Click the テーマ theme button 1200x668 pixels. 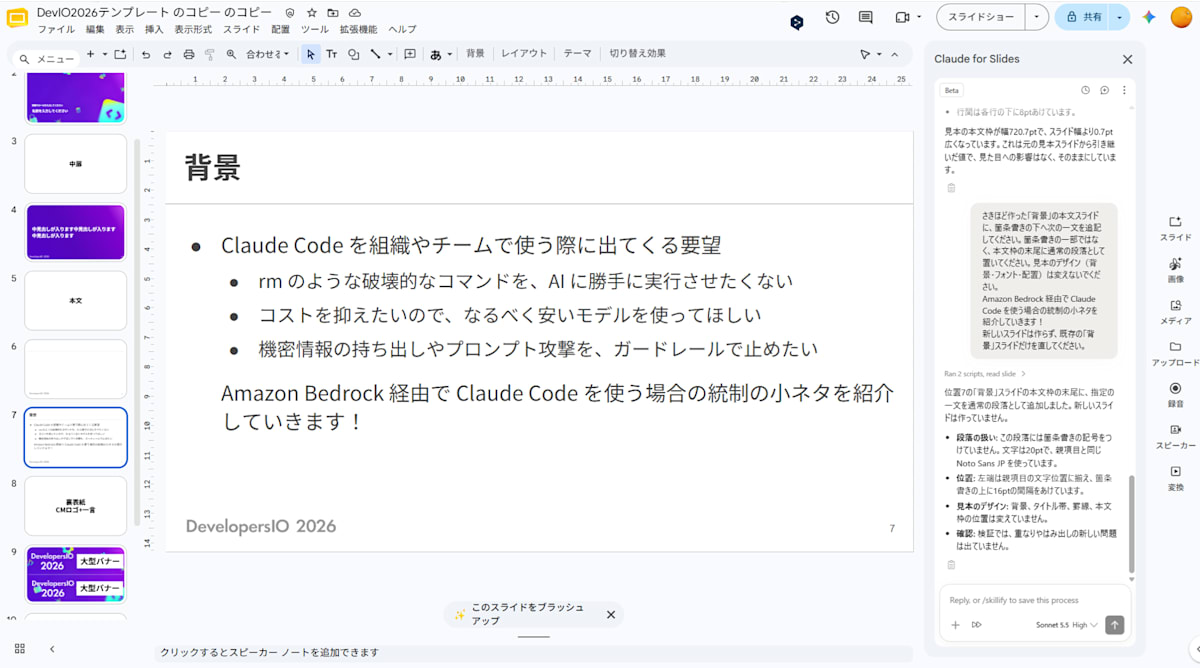pyautogui.click(x=577, y=54)
